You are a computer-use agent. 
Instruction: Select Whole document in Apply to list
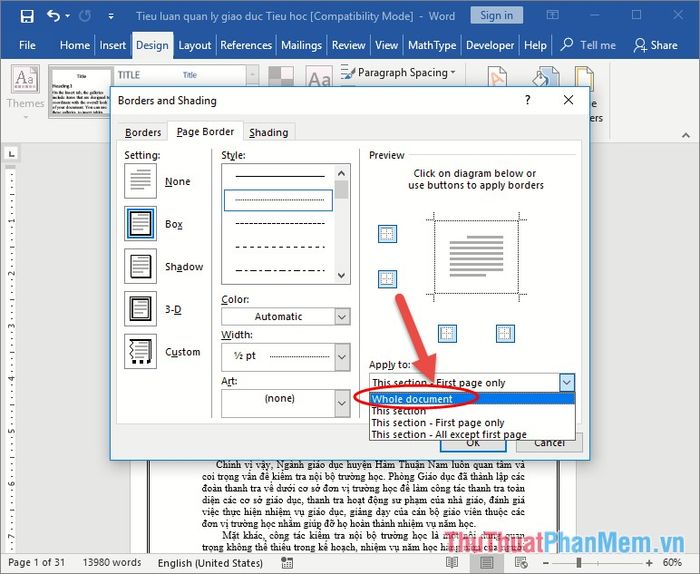pyautogui.click(x=472, y=399)
